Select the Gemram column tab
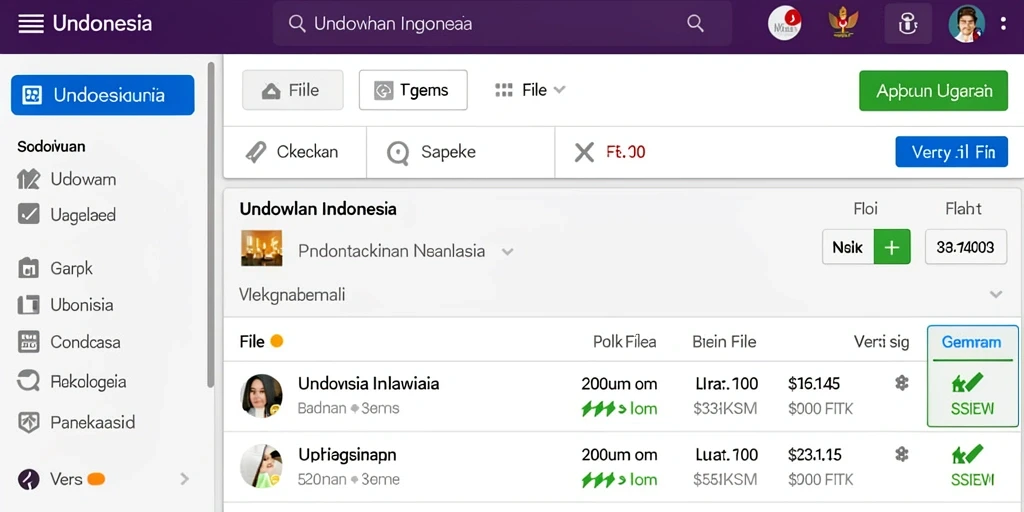This screenshot has height=512, width=1024. pos(972,342)
